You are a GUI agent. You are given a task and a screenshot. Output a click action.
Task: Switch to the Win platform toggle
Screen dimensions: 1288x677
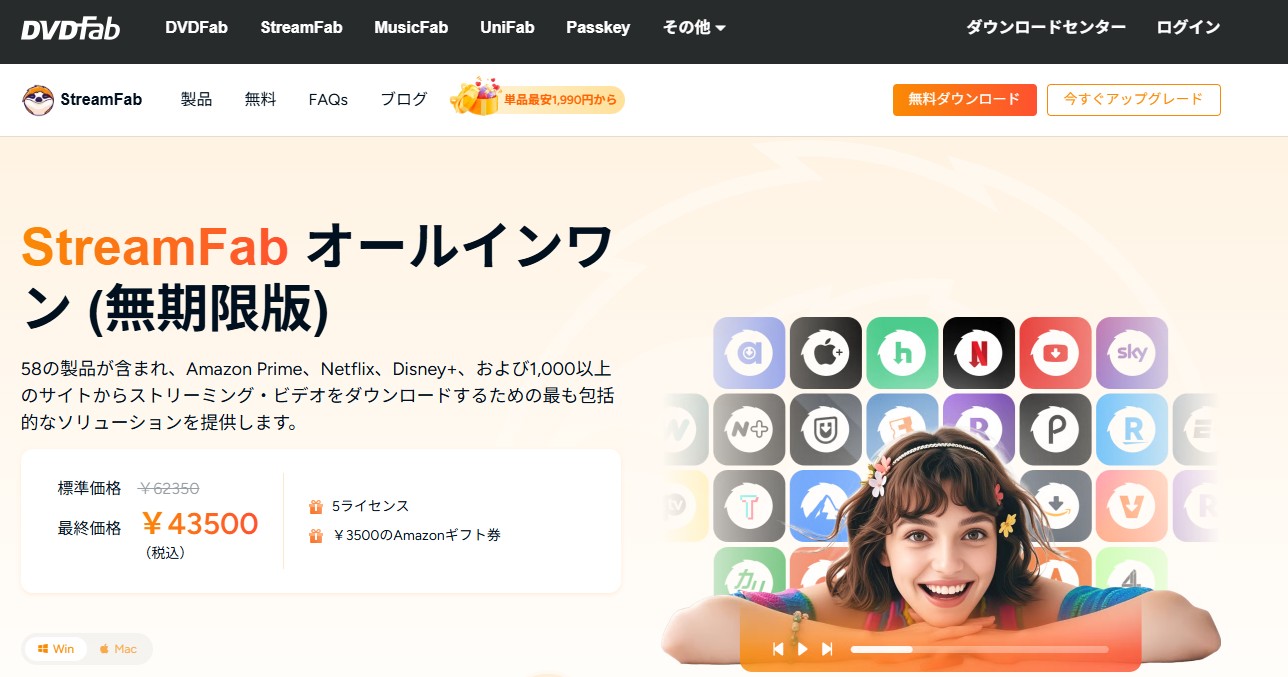point(56,649)
